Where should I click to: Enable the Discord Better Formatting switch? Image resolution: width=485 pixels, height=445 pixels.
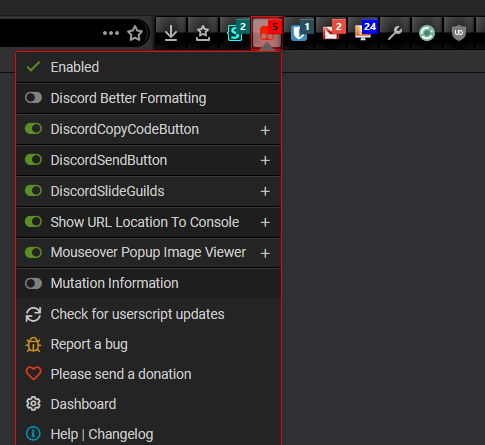[x=33, y=98]
